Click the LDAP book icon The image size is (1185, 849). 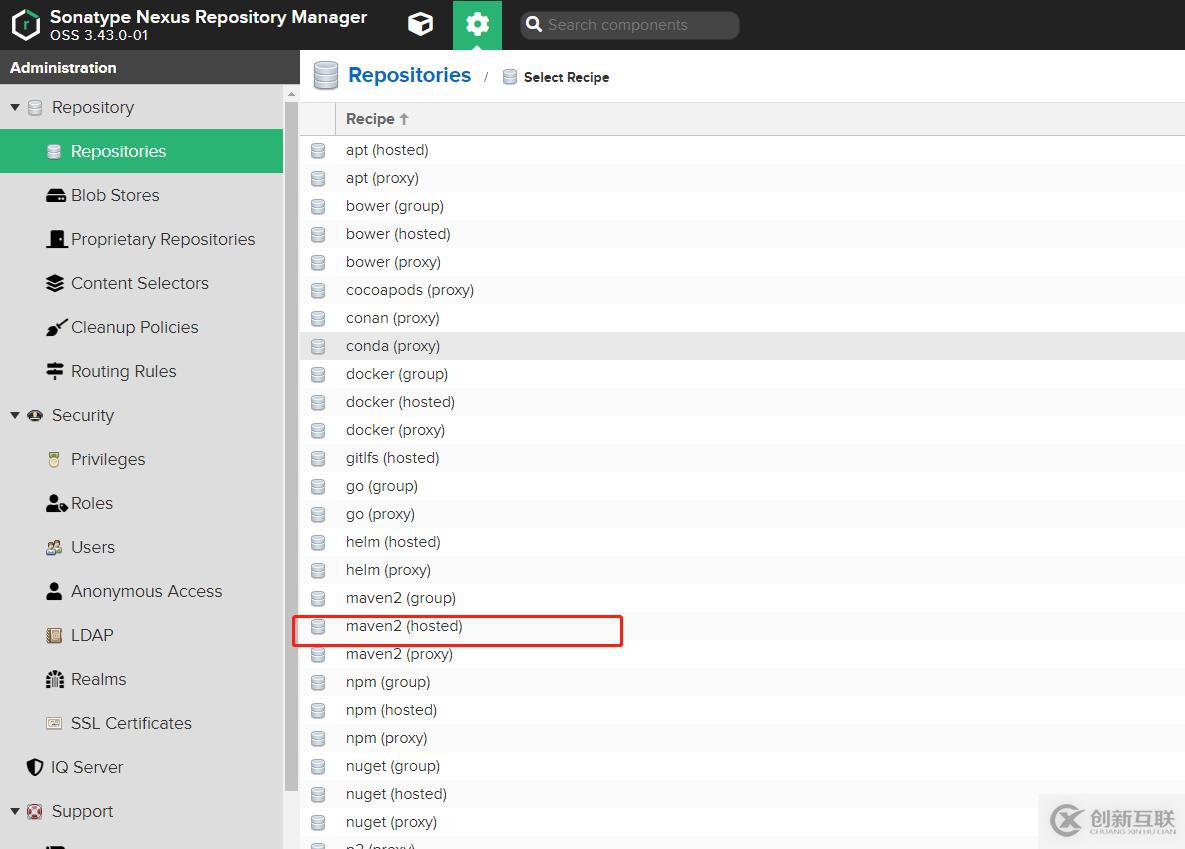54,635
